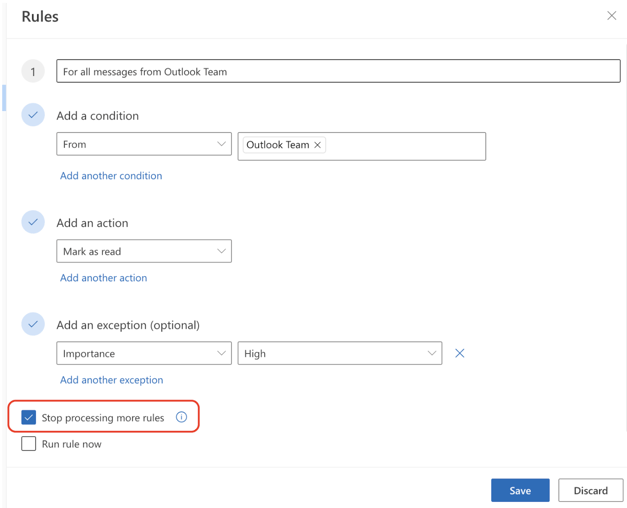Viewport: 627px width, 508px height.
Task: Open the From condition dropdown
Action: 144,145
